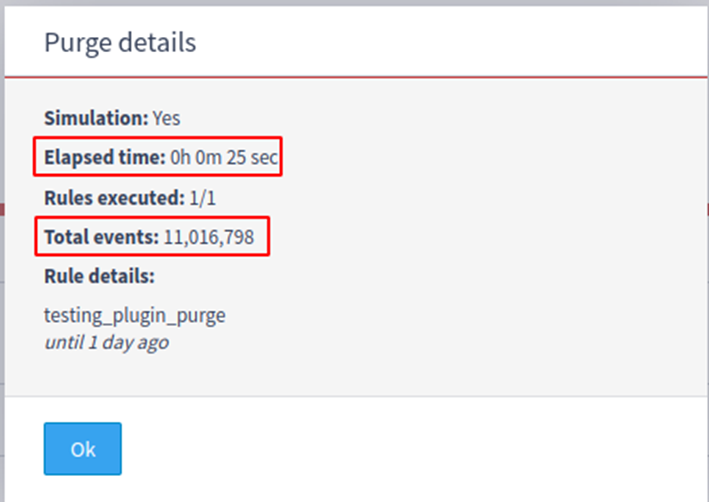
Task: Click the until 1 day ago text
Action: [106, 342]
